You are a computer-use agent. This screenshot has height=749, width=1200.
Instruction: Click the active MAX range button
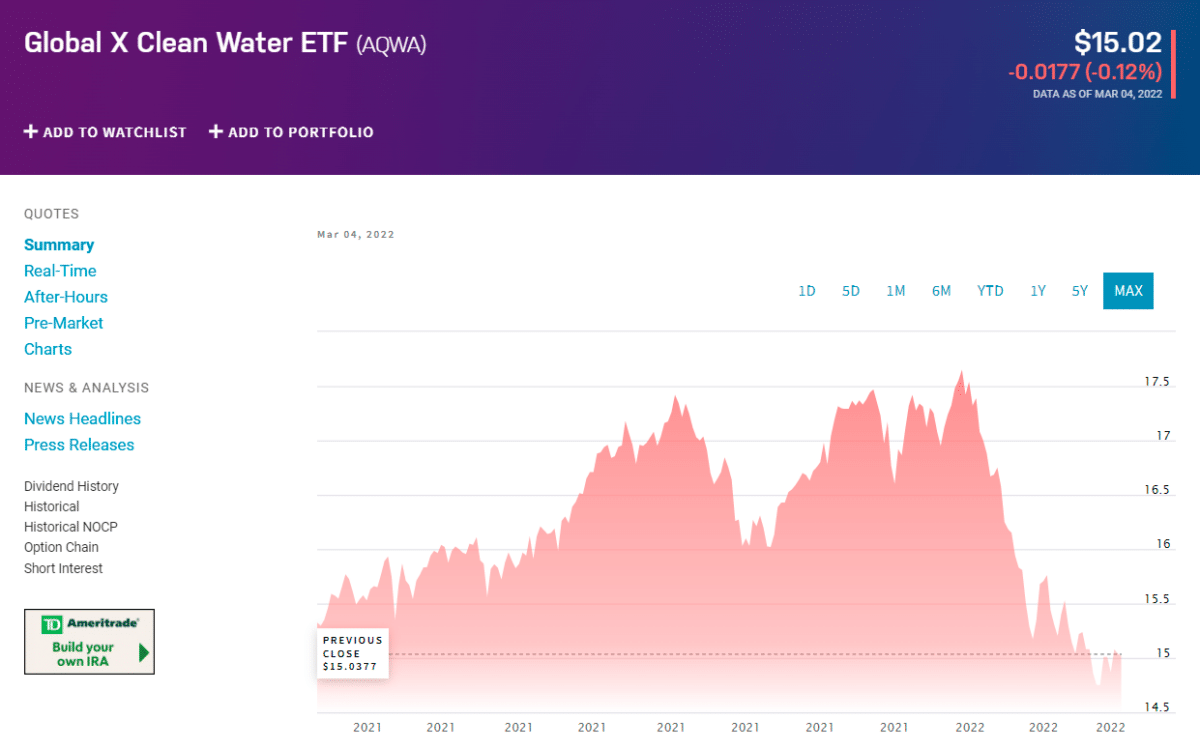pos(1128,291)
